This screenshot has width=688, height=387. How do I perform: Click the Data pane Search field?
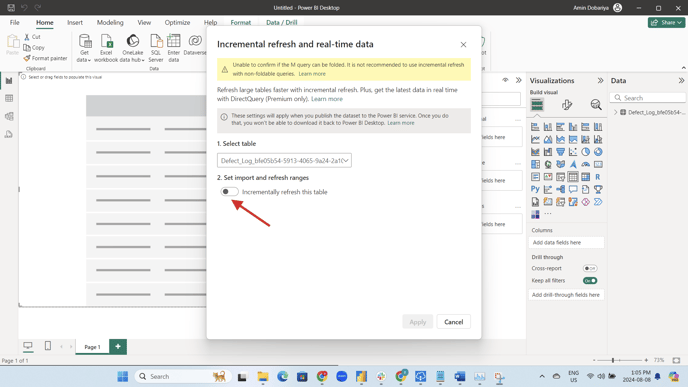pos(648,98)
